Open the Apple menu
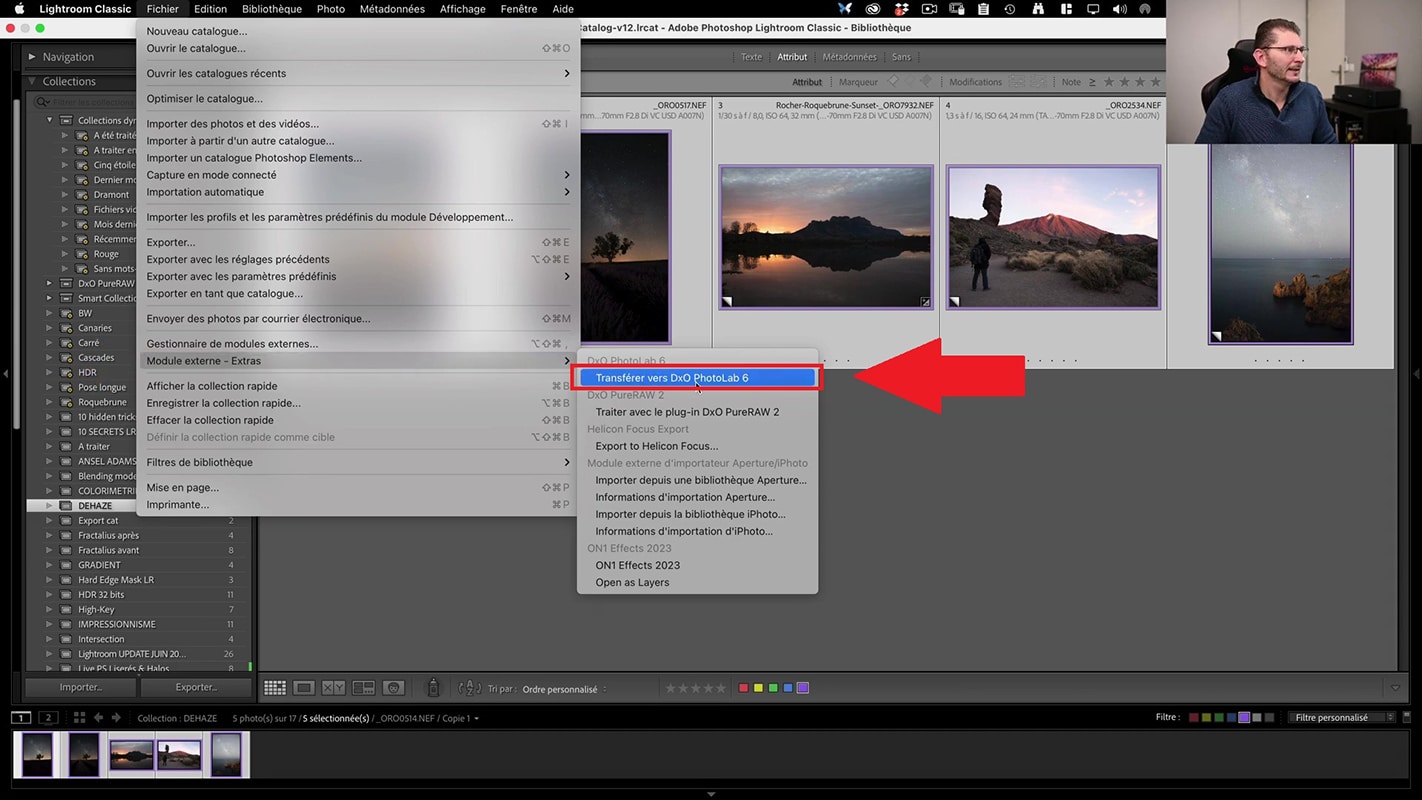1422x800 pixels. point(18,9)
